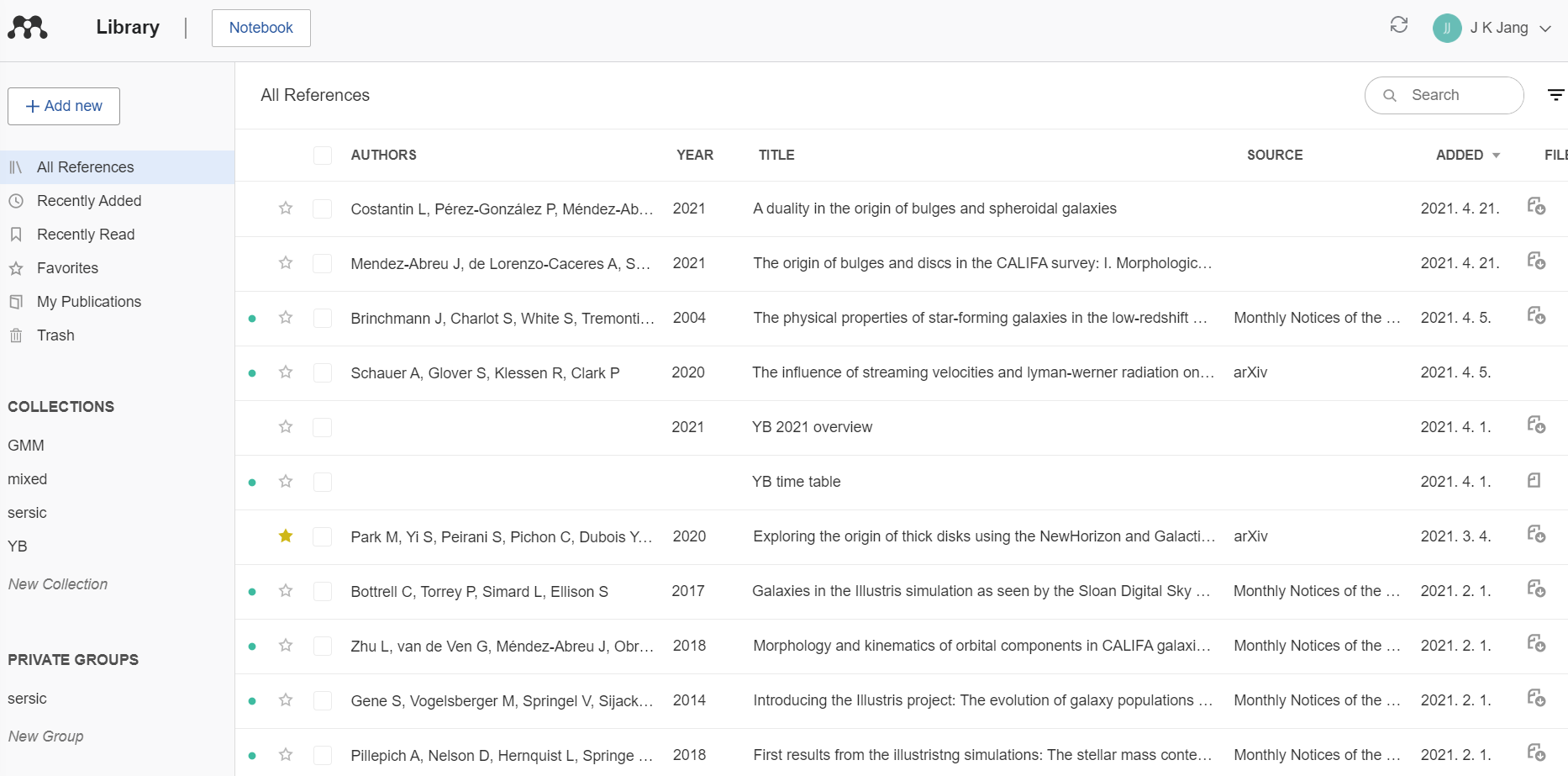Open notebook file icon for YB time table
The height and width of the screenshot is (776, 1568).
pyautogui.click(x=1534, y=481)
